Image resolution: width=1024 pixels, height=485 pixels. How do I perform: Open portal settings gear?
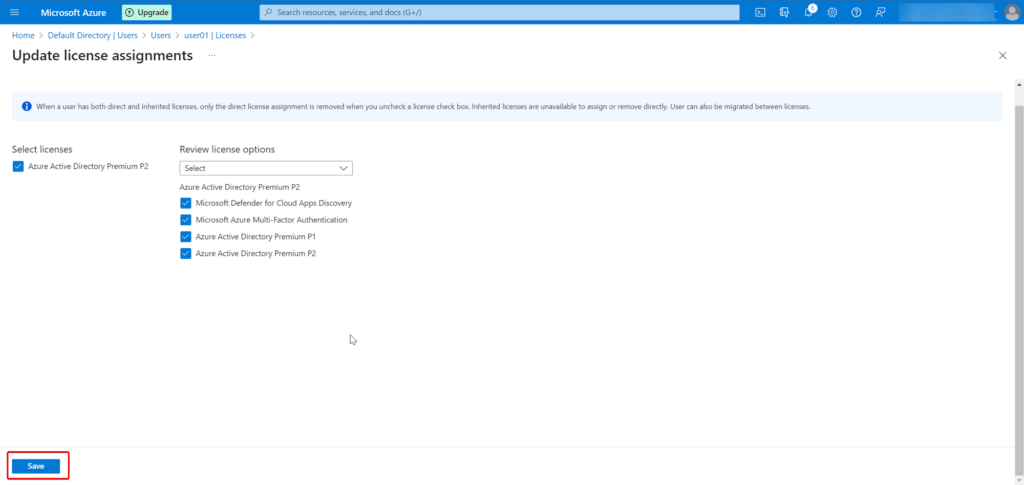(x=832, y=12)
